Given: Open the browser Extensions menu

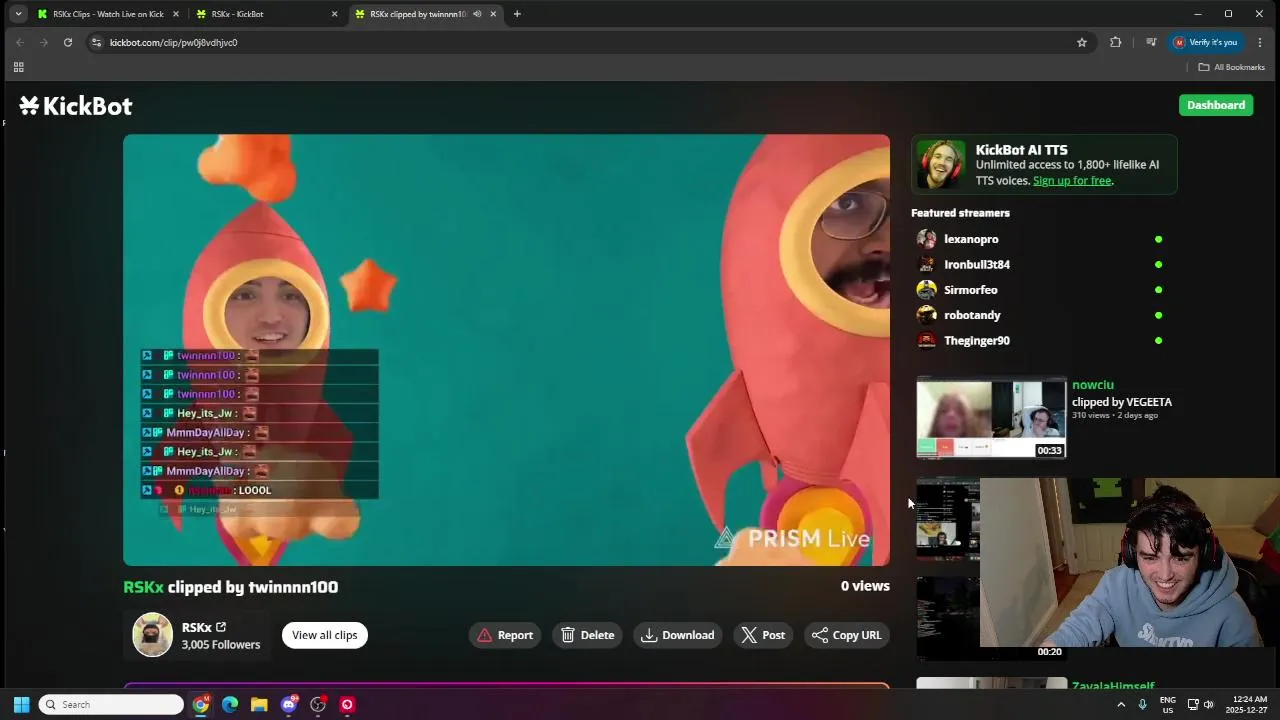Looking at the screenshot, I should pos(1116,42).
